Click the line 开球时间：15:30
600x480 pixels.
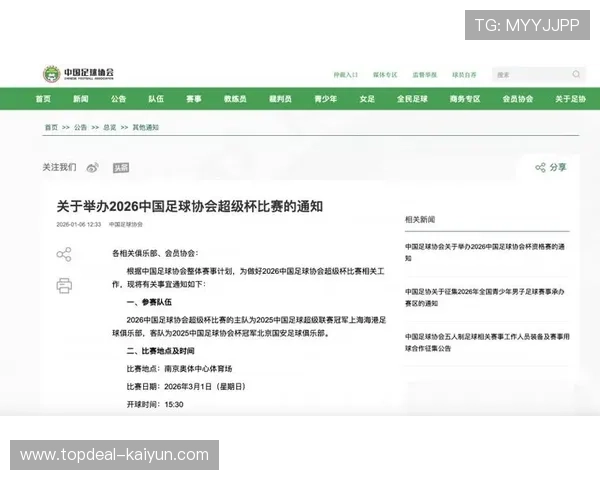[155, 404]
